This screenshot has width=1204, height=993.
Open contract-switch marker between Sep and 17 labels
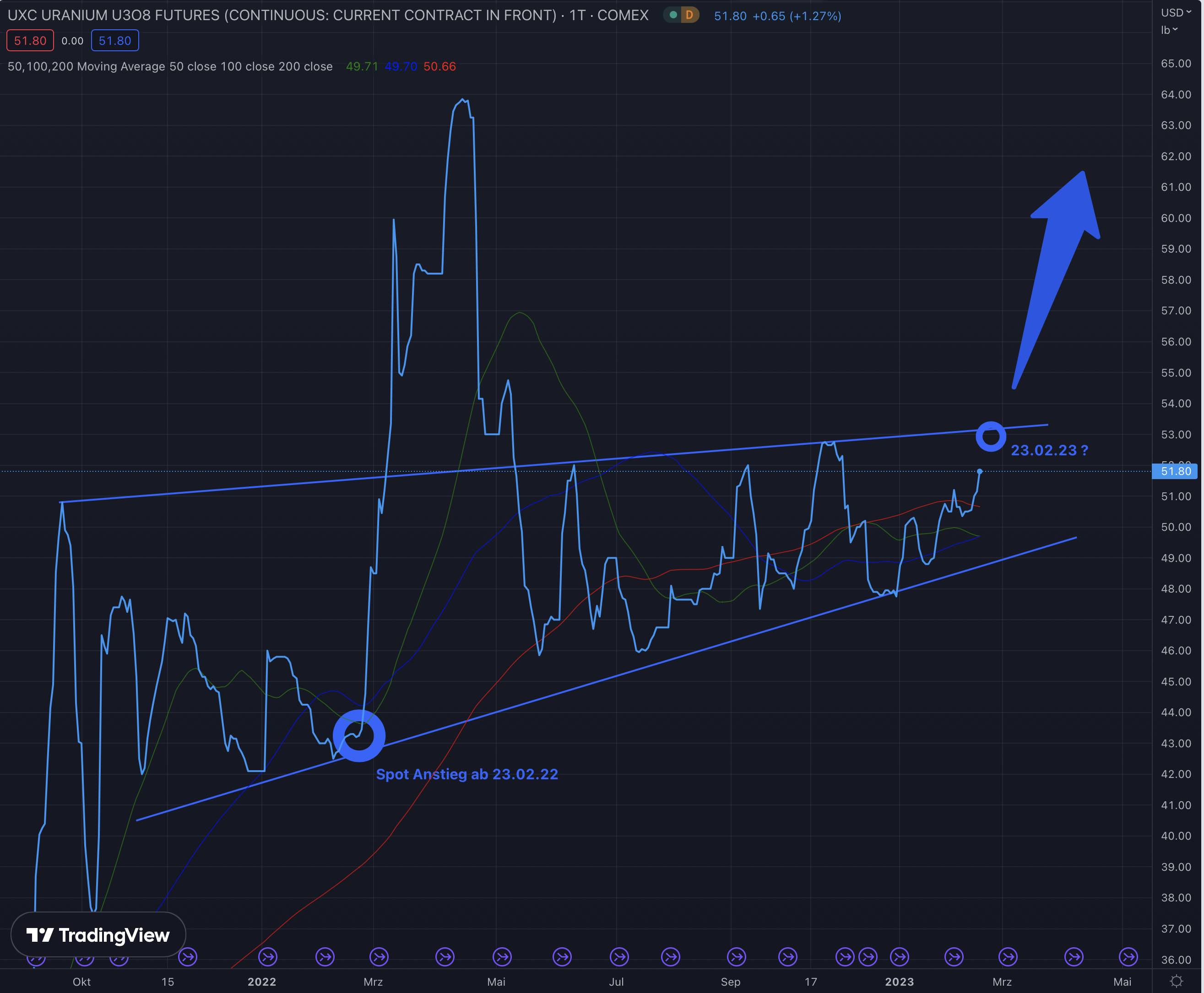click(x=788, y=956)
